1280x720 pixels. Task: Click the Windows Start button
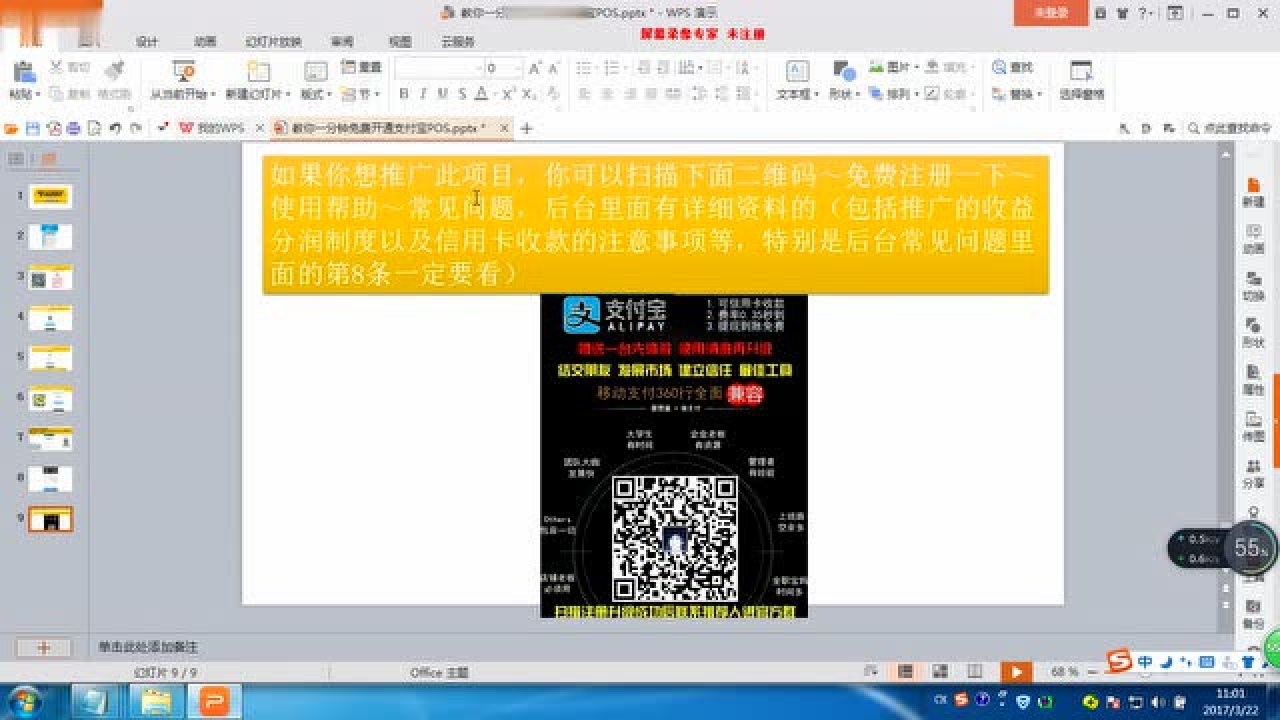tap(23, 701)
